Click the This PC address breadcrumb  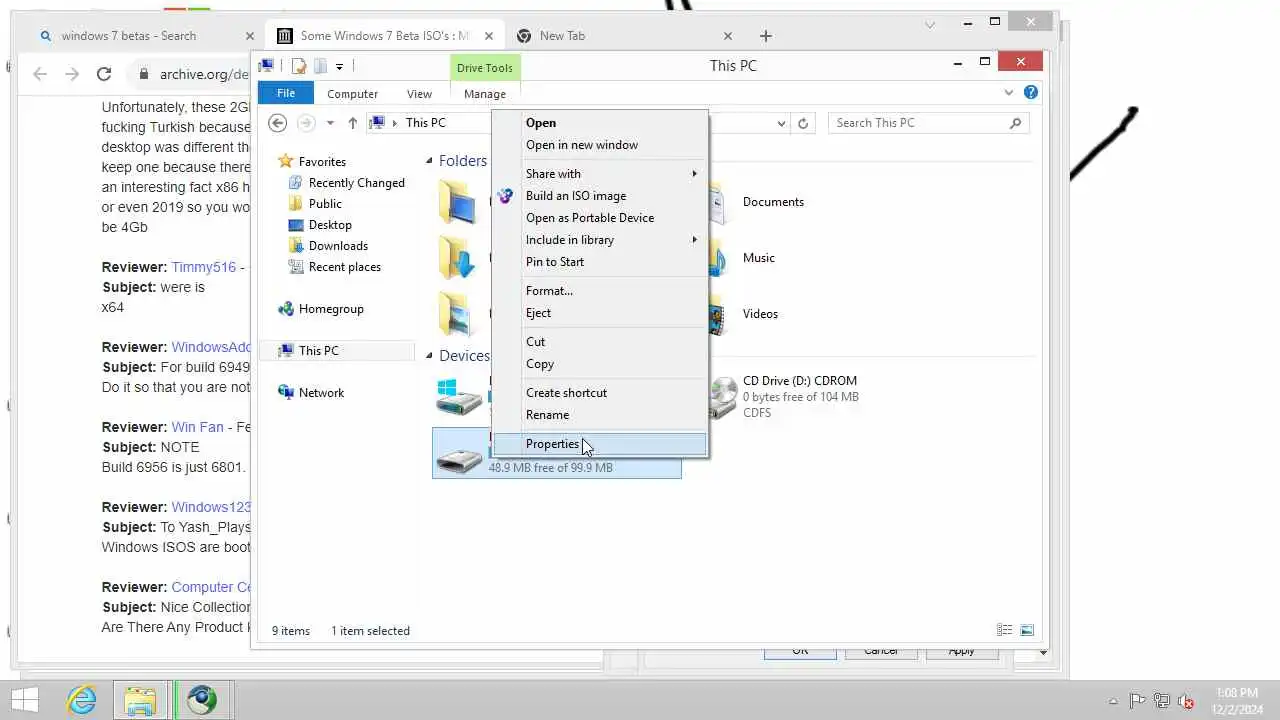coord(426,123)
